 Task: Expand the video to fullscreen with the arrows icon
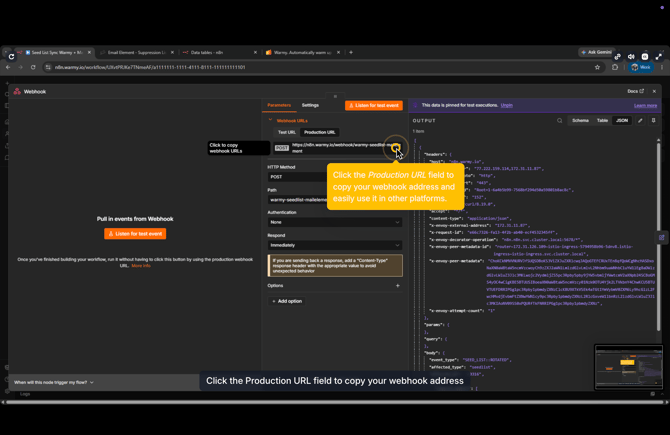(659, 56)
